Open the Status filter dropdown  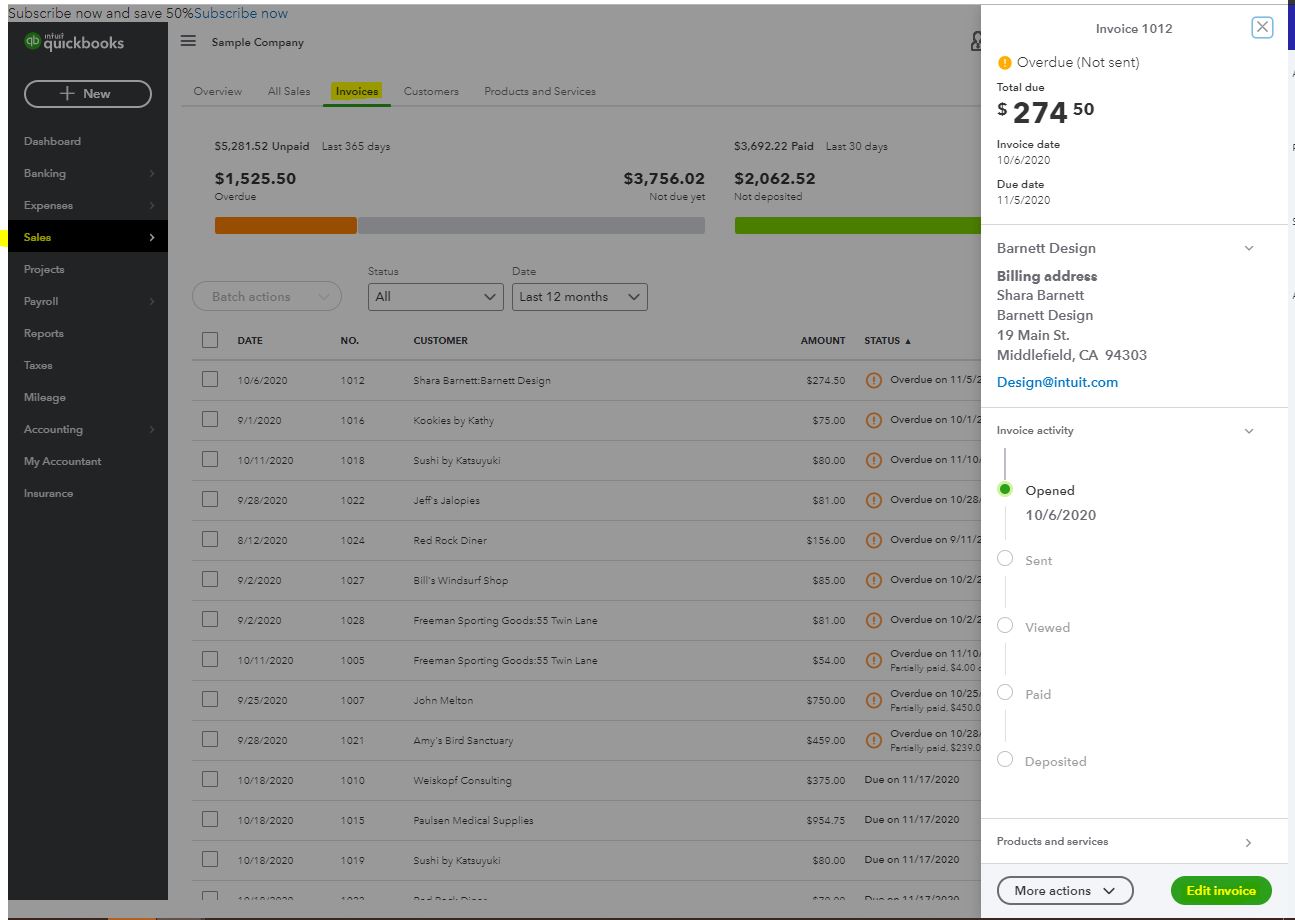point(435,297)
